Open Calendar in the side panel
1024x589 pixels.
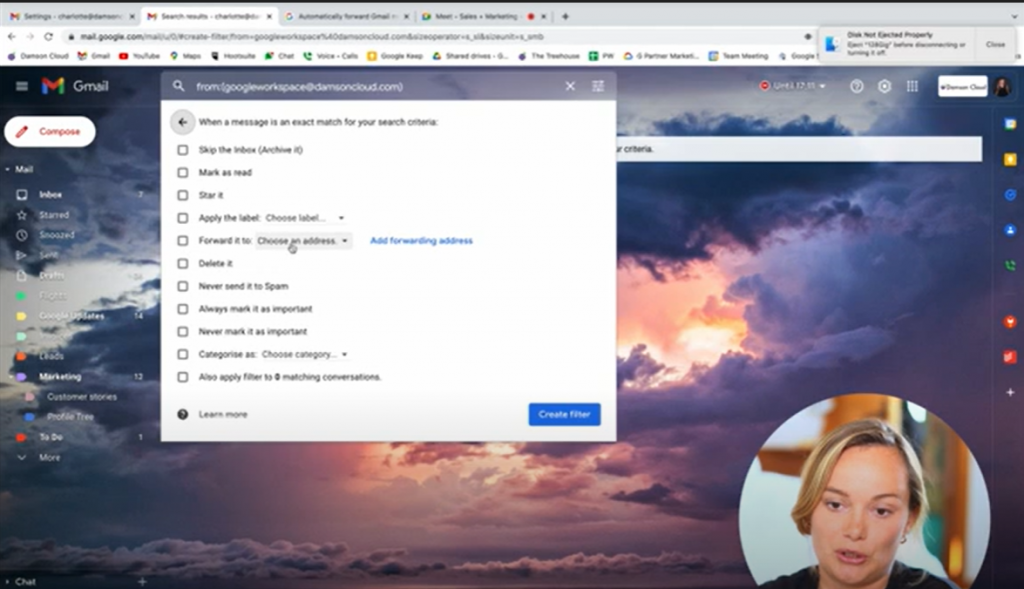[x=1010, y=124]
